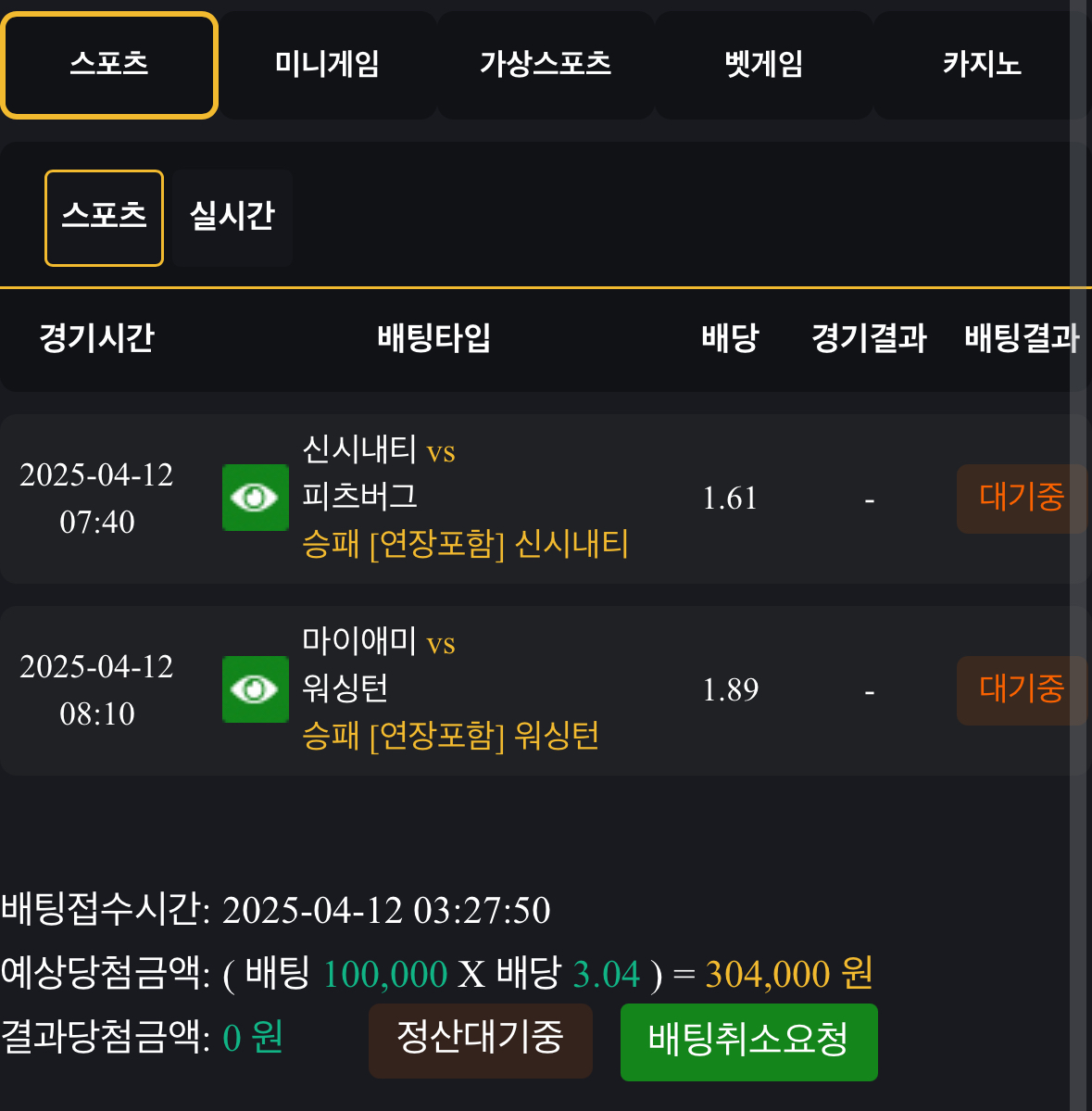Open the top-level 스포츠 category tab

pos(109,65)
